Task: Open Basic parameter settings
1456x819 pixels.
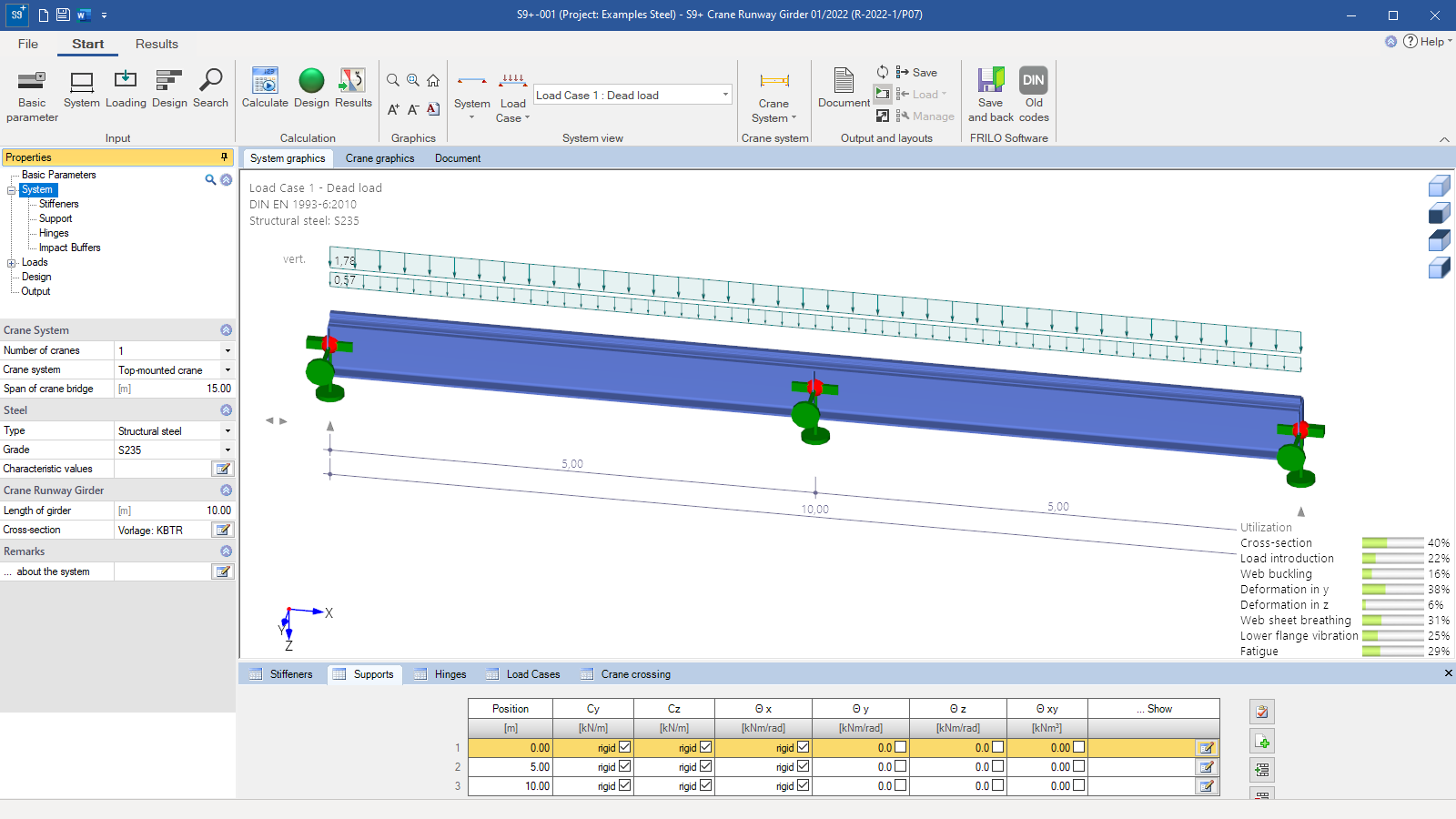Action: tap(32, 96)
